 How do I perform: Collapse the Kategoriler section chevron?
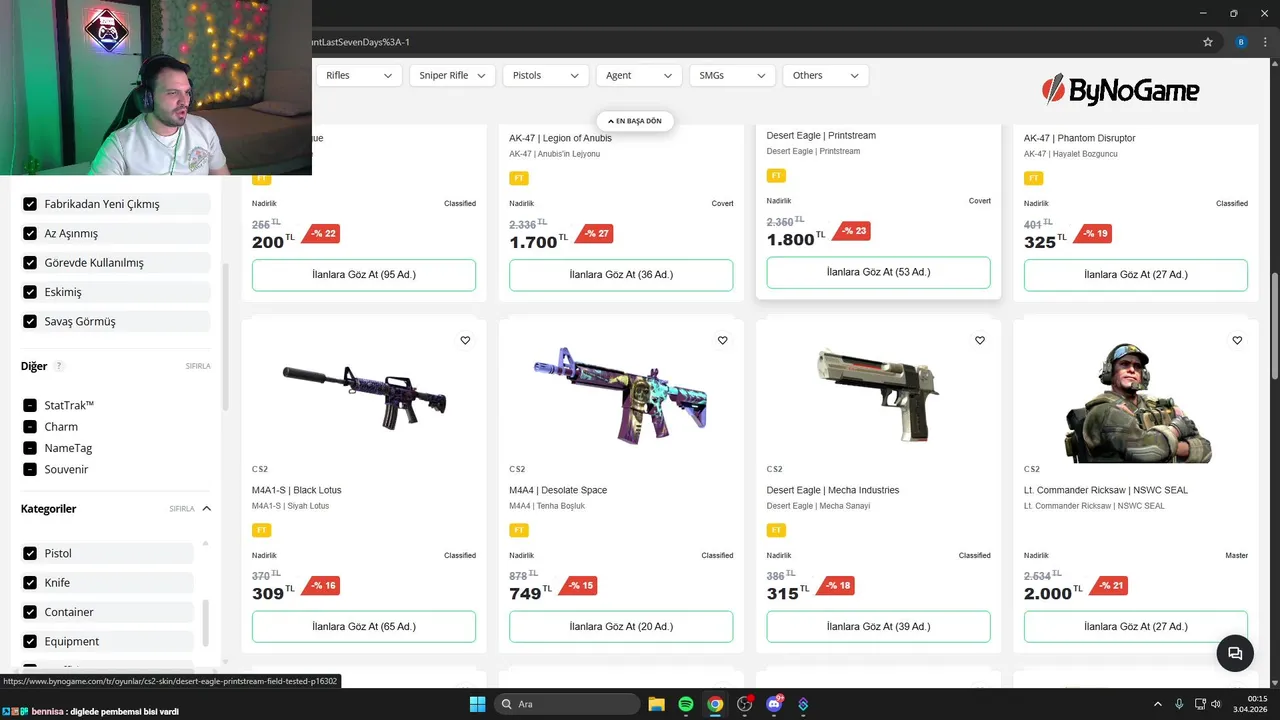pos(207,508)
